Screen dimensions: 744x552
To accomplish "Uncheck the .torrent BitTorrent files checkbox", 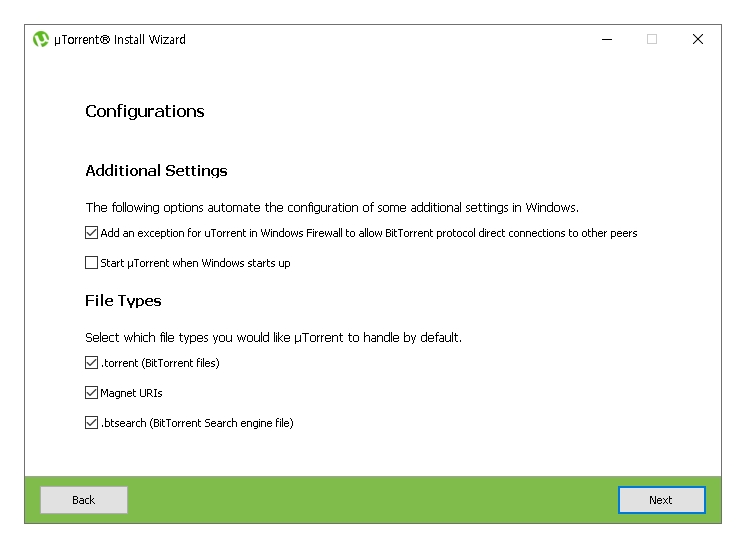I will click(91, 363).
